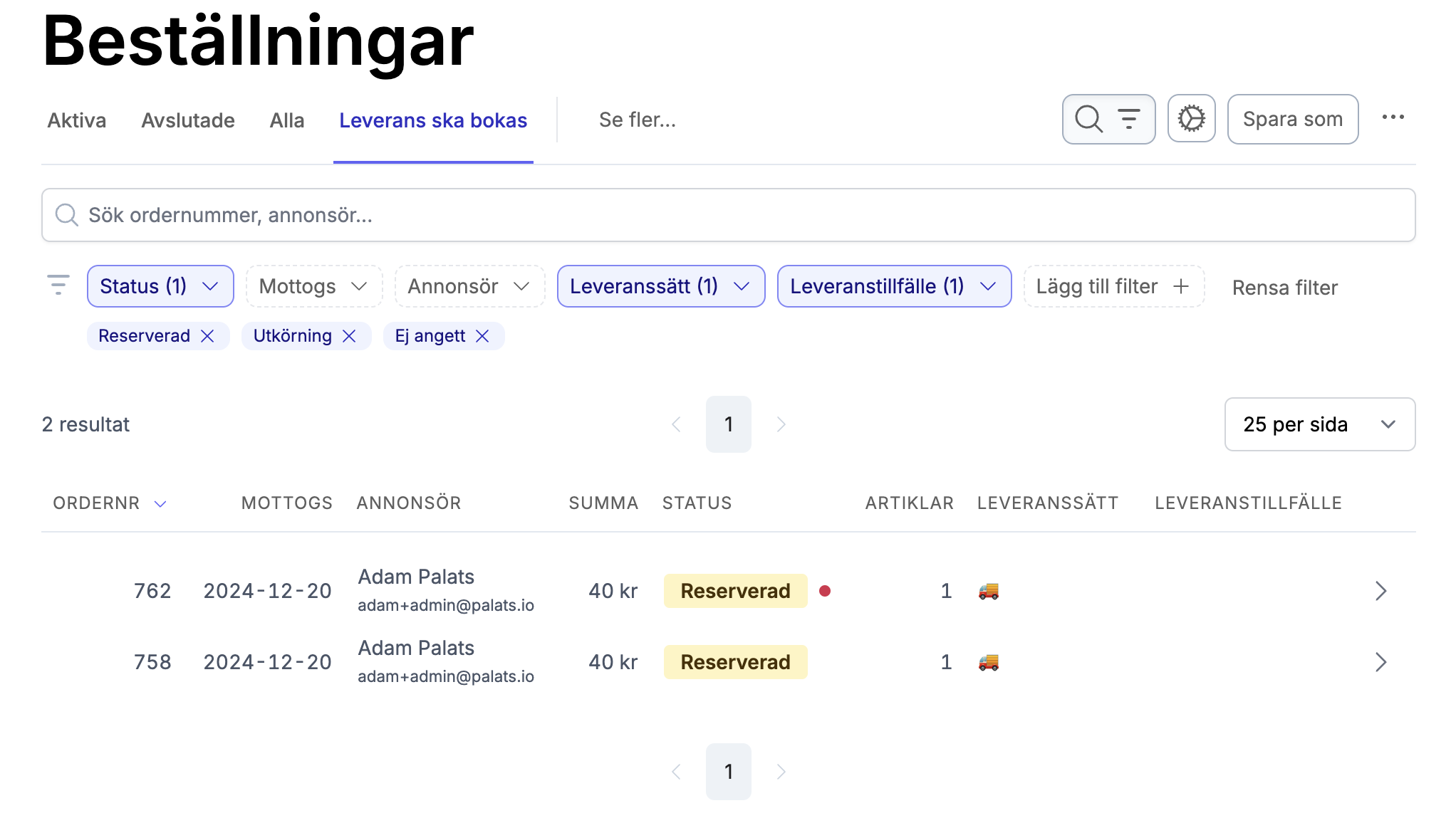Click order number 758
The image size is (1456, 813).
[152, 662]
